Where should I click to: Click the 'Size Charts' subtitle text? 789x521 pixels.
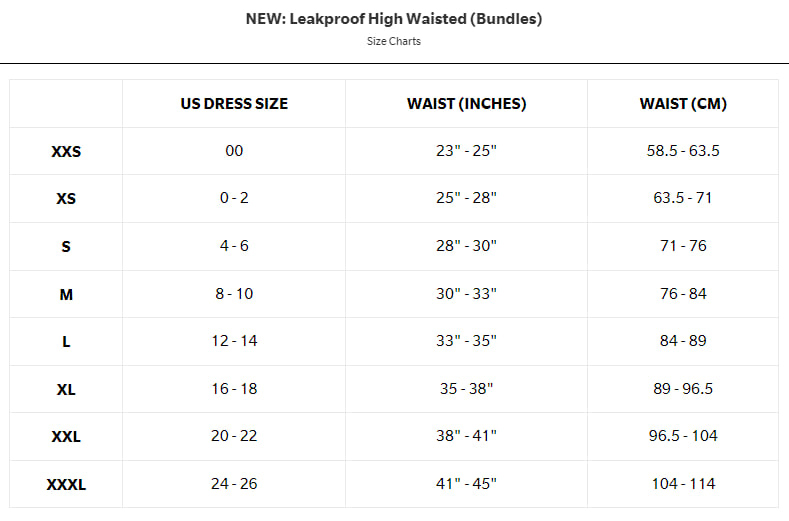394,42
